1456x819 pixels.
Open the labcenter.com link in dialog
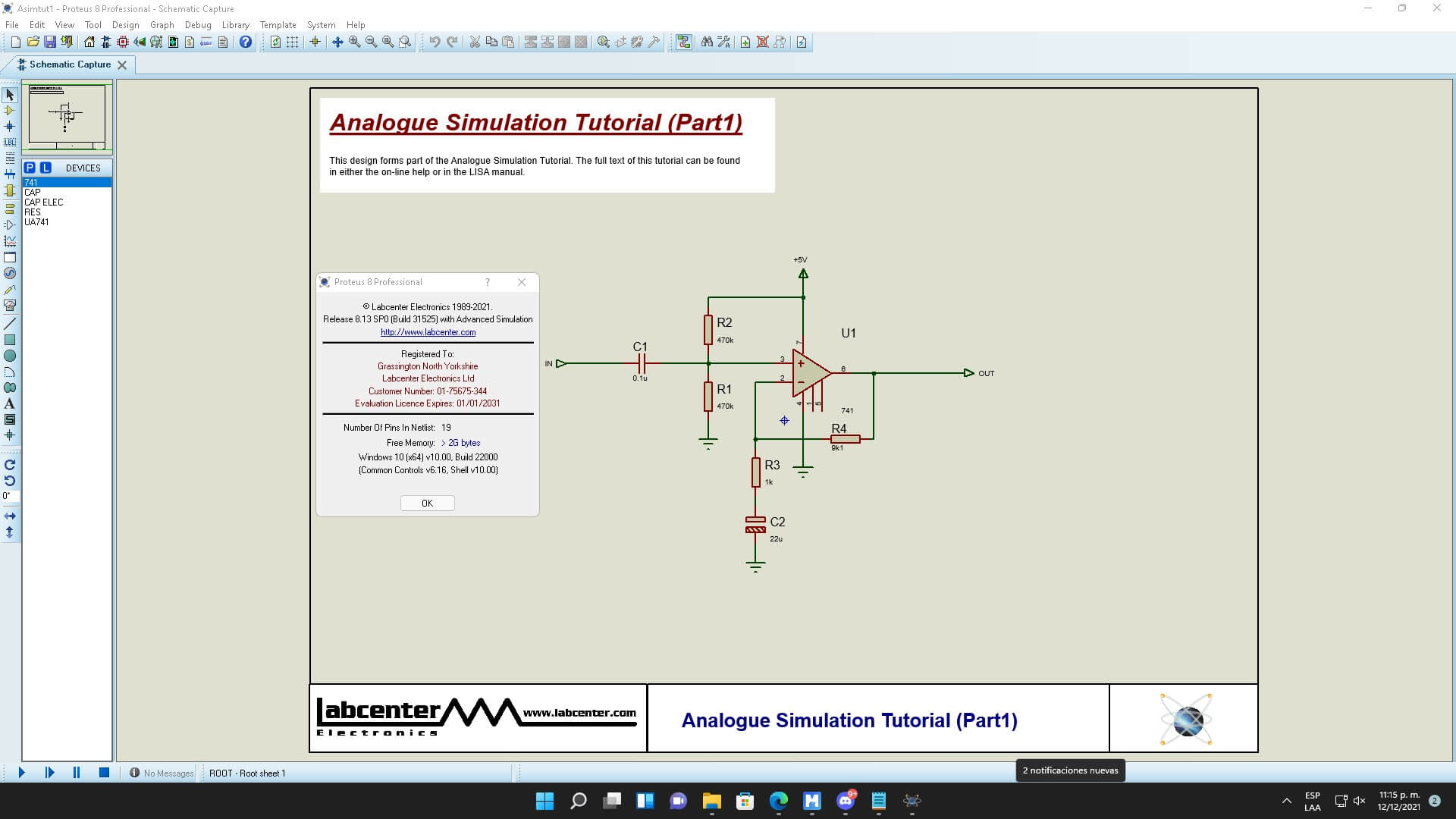click(x=428, y=332)
